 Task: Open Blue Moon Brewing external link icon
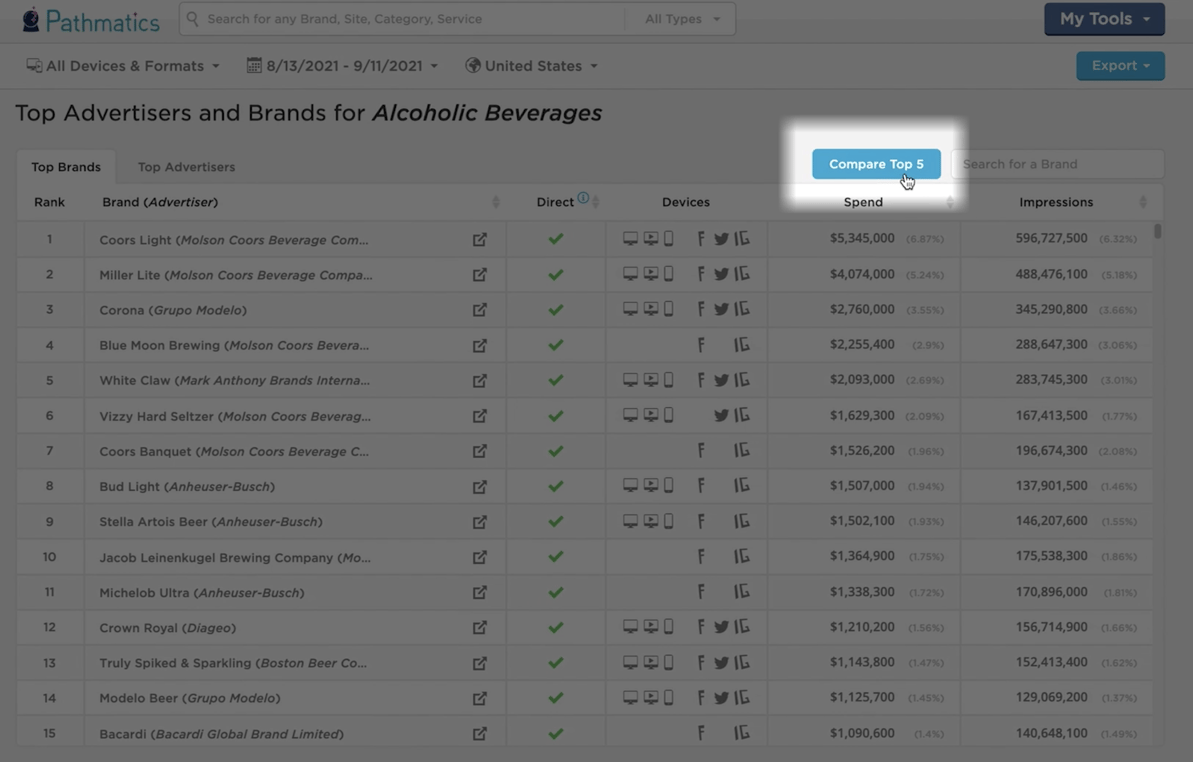[x=479, y=345]
